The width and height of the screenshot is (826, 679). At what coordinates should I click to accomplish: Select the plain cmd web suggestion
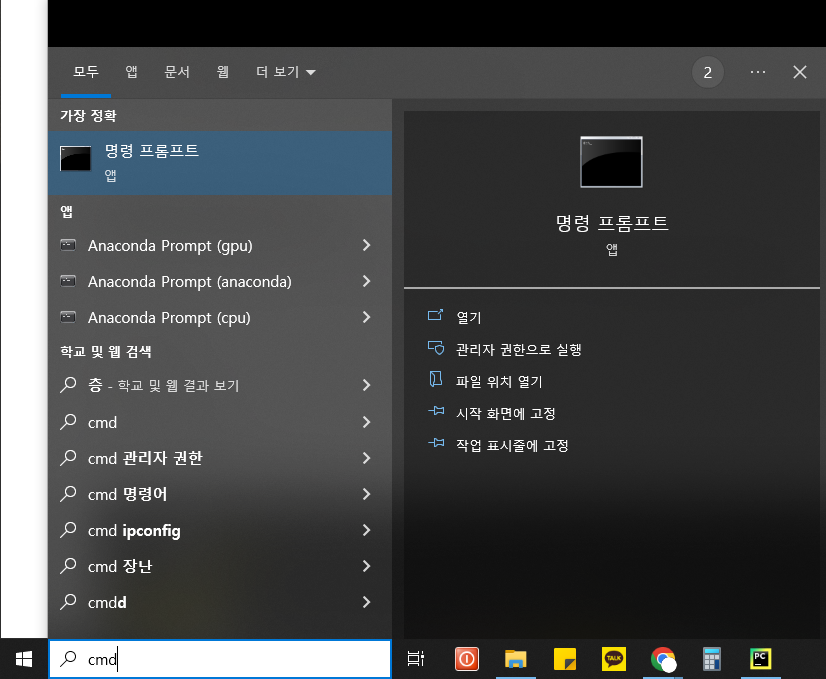[x=220, y=422]
